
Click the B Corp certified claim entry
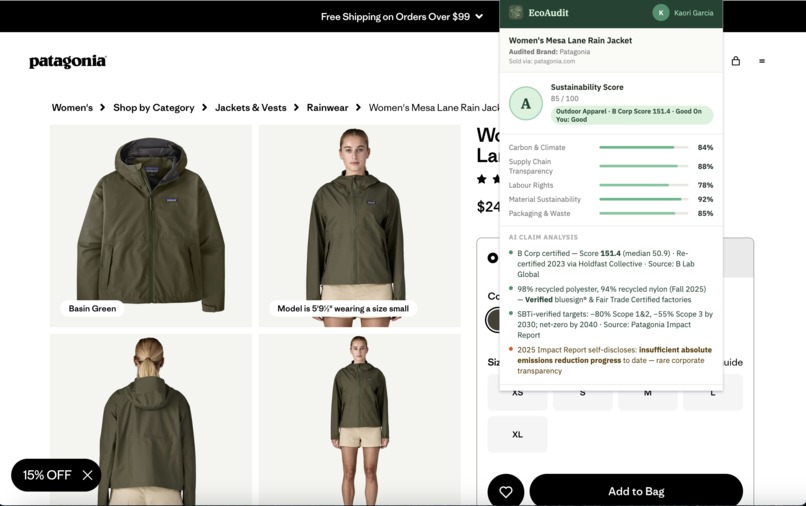click(611, 264)
